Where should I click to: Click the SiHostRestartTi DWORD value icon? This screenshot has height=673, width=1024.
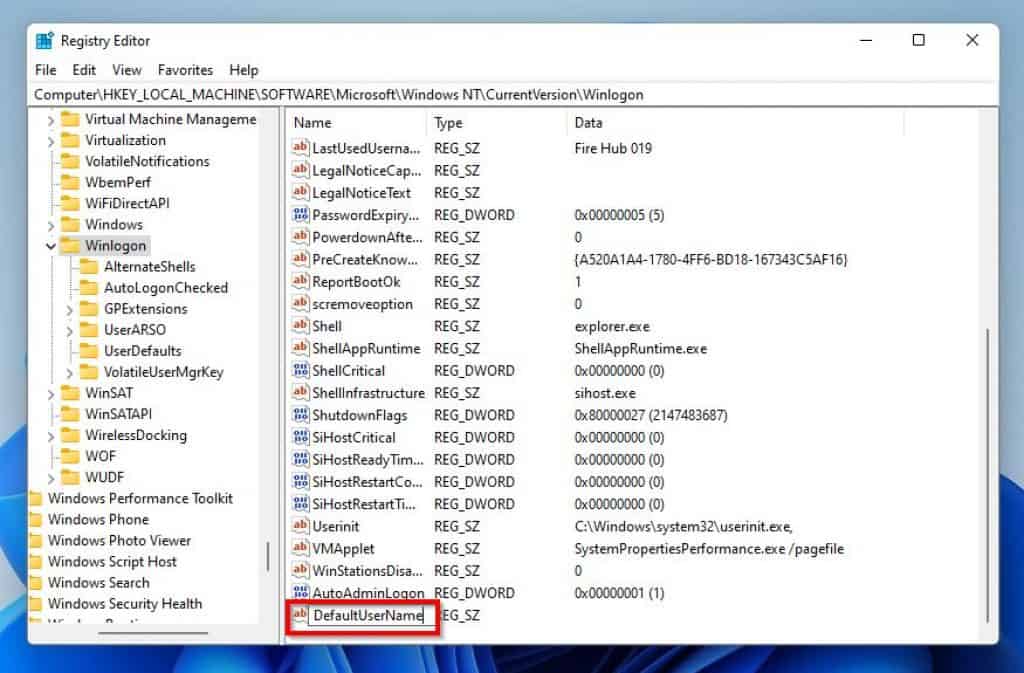pos(300,503)
